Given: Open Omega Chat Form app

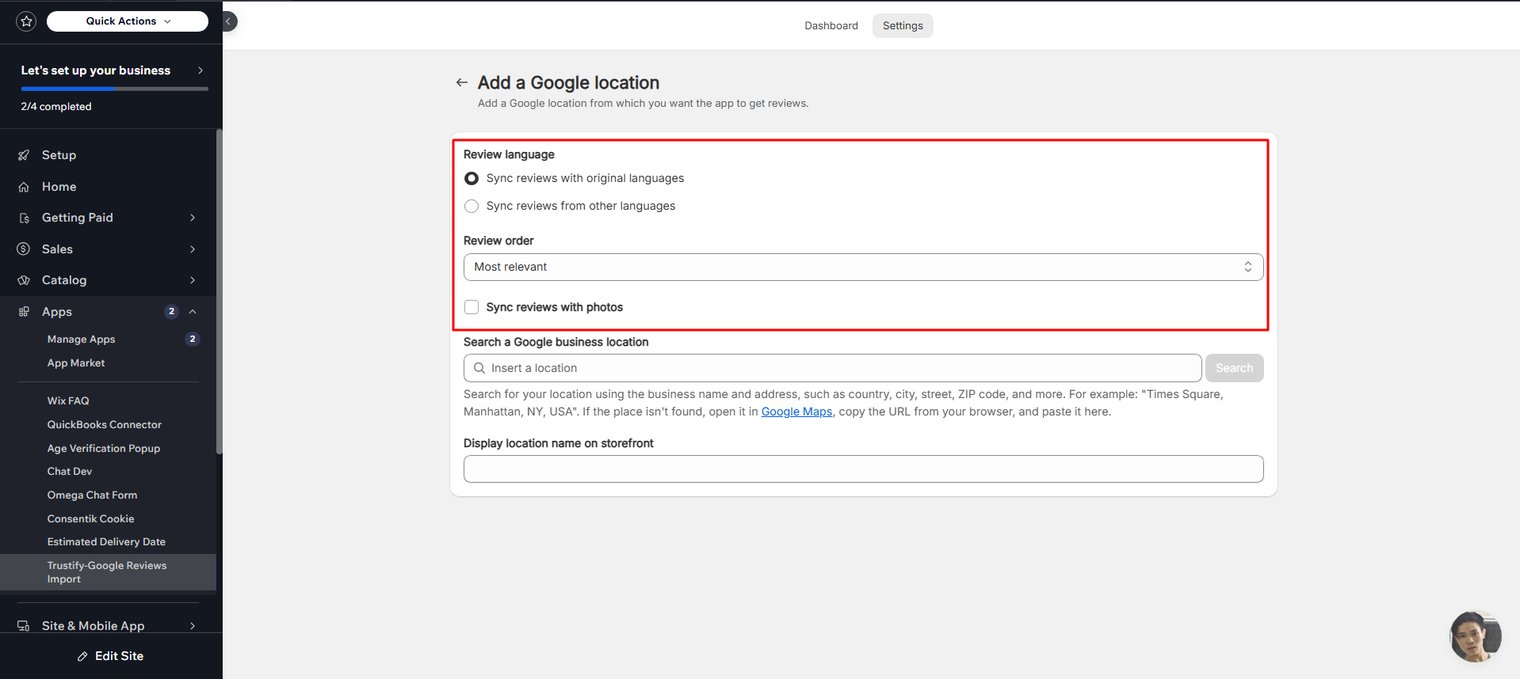Looking at the screenshot, I should click(92, 495).
